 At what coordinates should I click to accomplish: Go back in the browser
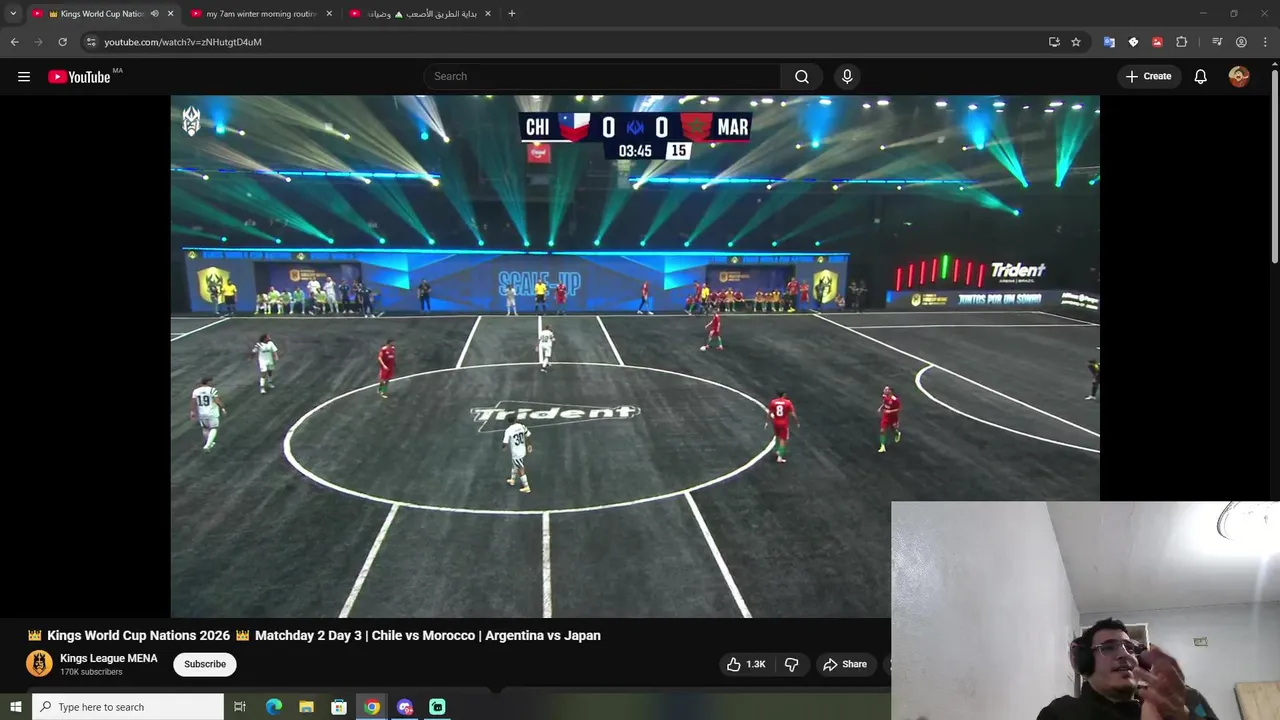[14, 42]
